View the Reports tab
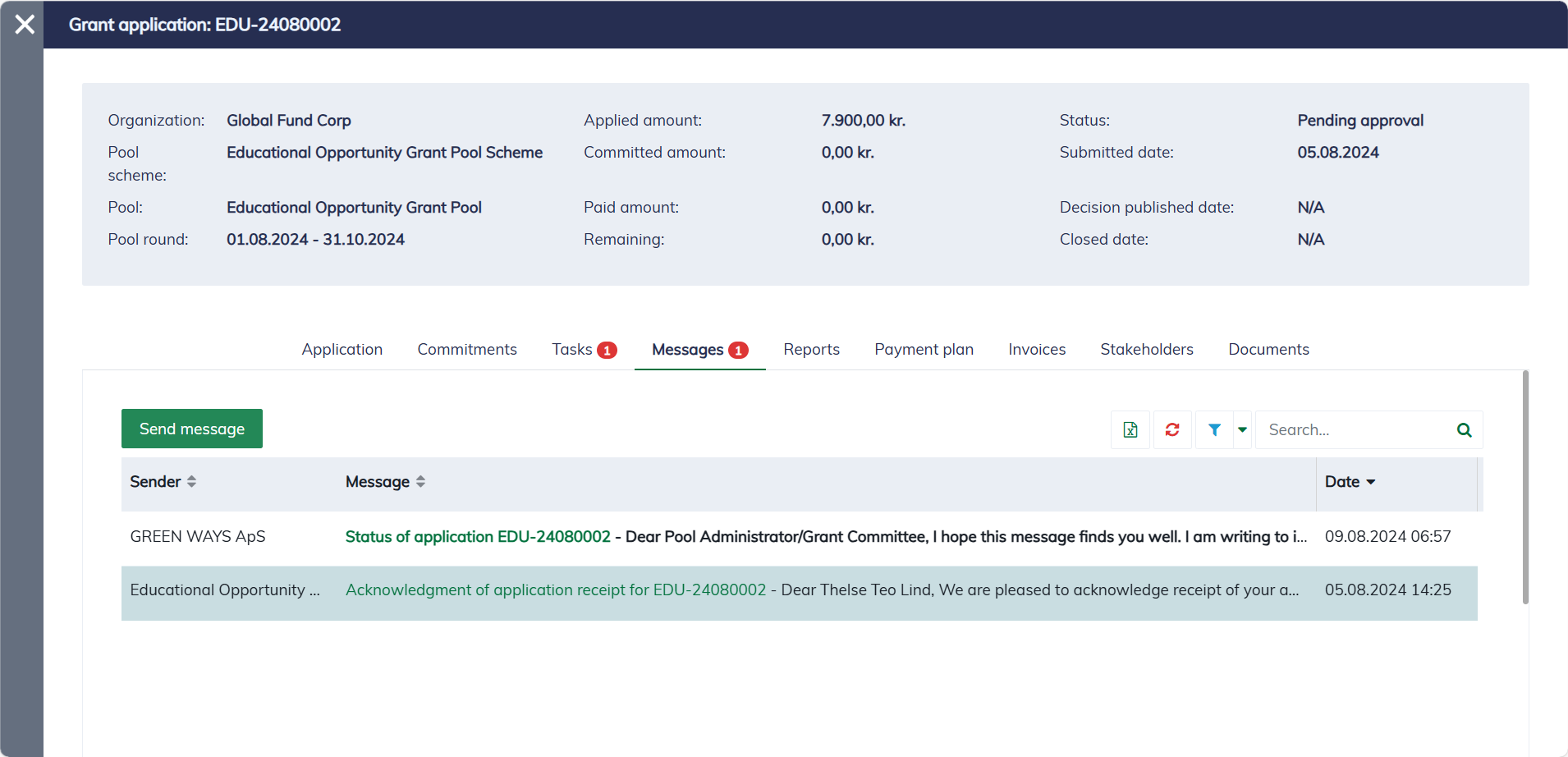Screen dimensions: 1568x757 click(811, 350)
